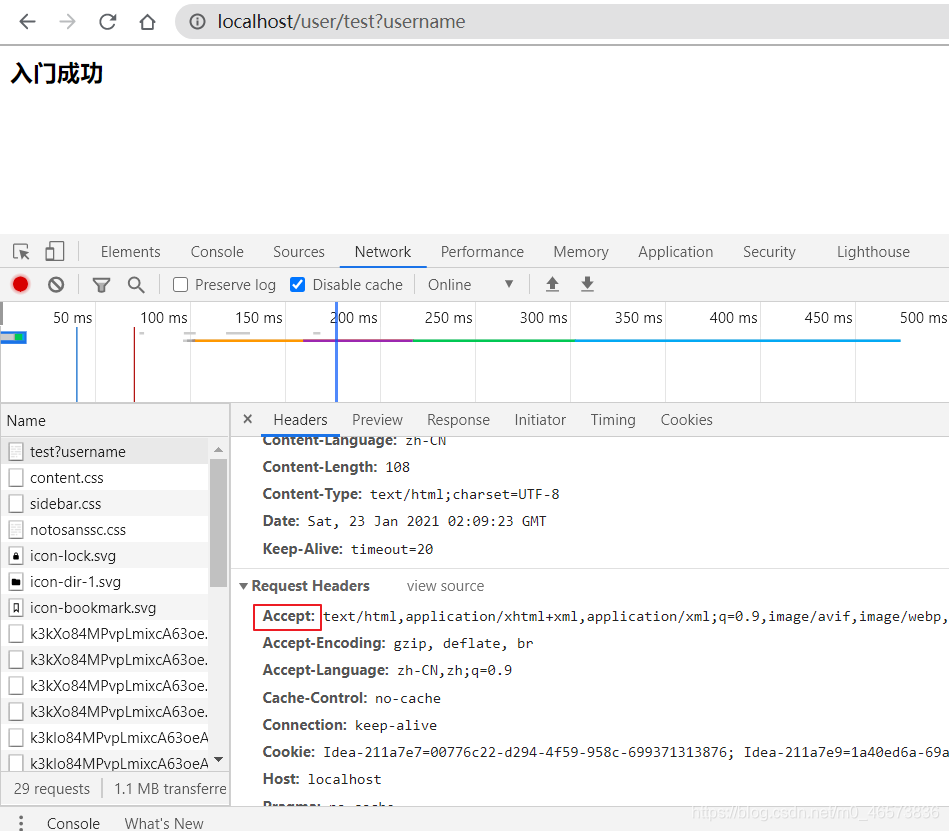The height and width of the screenshot is (831, 949).
Task: Select the sidebar.css request
Action: pyautogui.click(x=105, y=504)
